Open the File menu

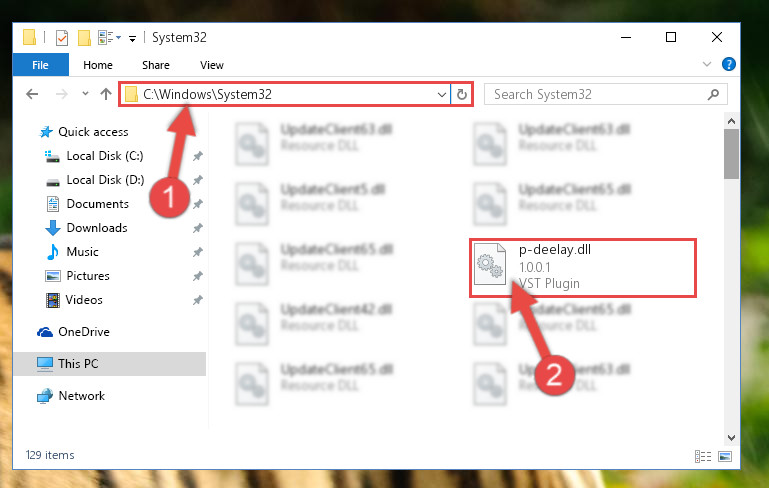(x=41, y=65)
